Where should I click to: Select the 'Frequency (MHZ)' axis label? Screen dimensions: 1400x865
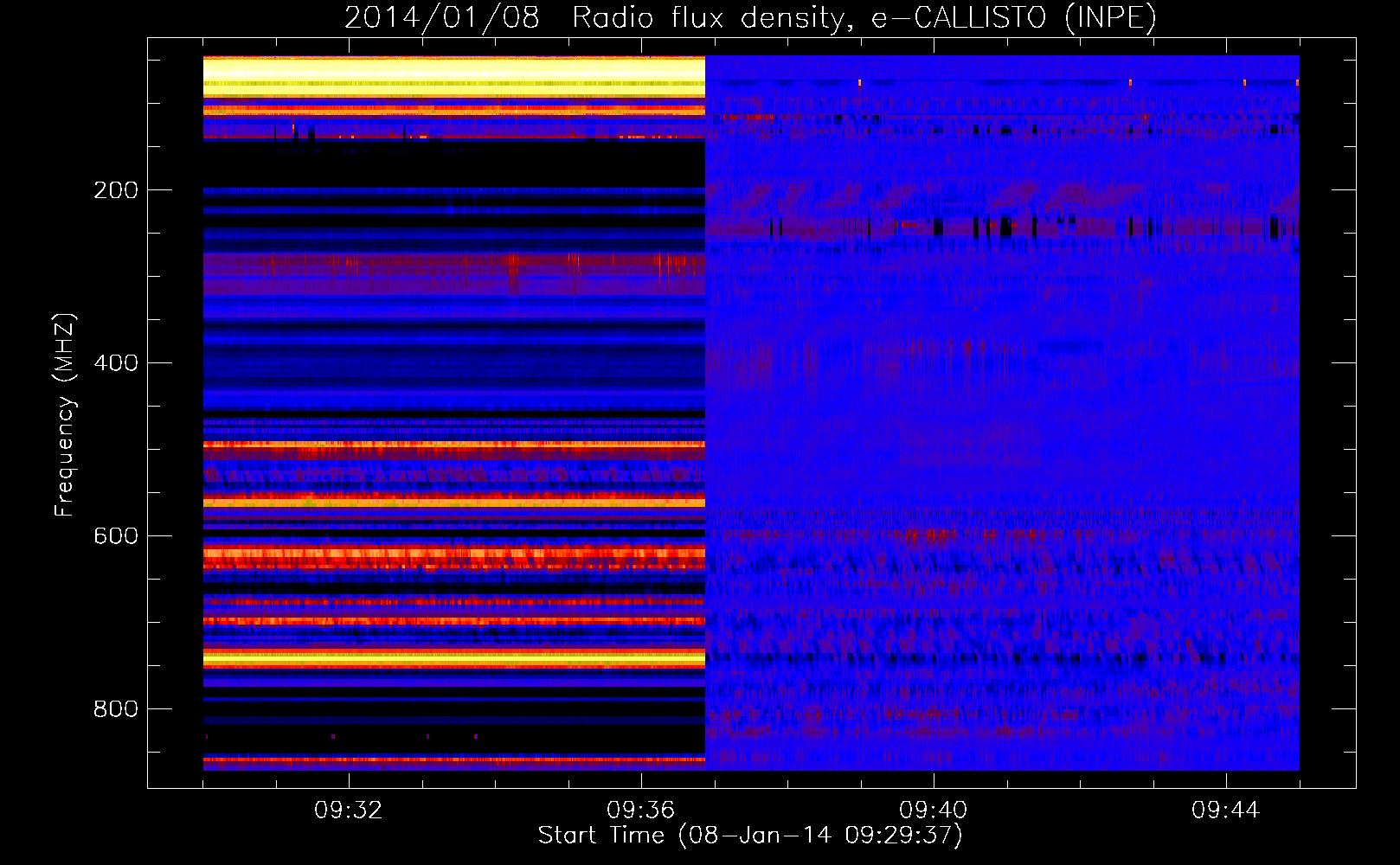[x=65, y=415]
